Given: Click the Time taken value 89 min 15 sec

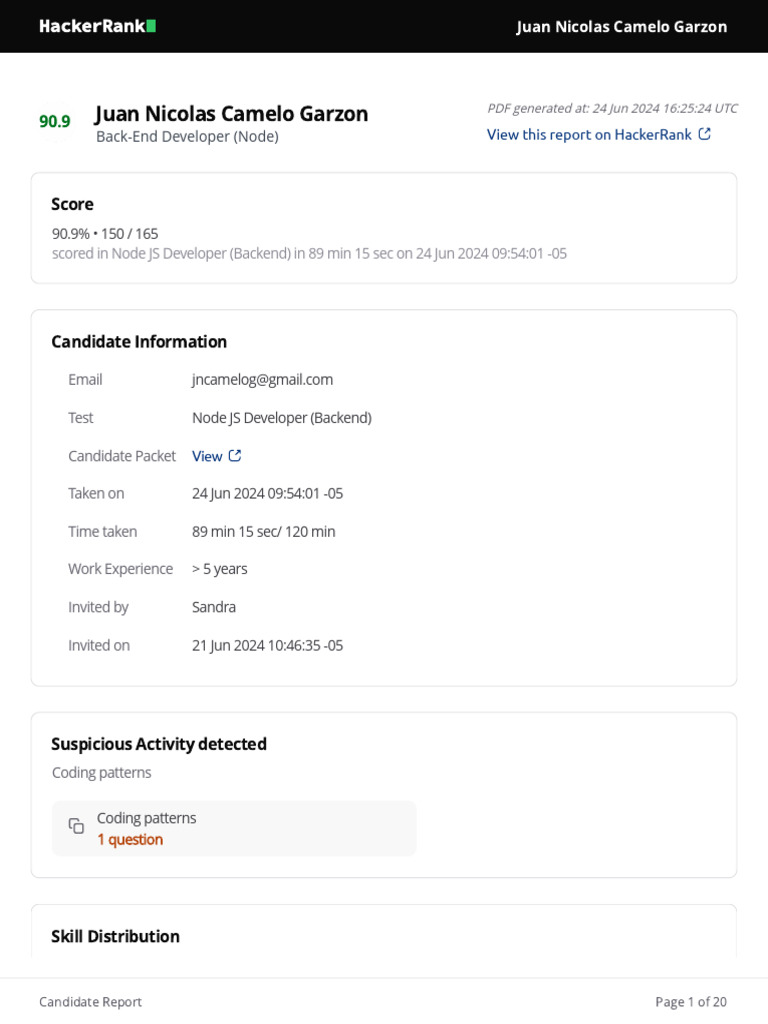Looking at the screenshot, I should [x=264, y=532].
